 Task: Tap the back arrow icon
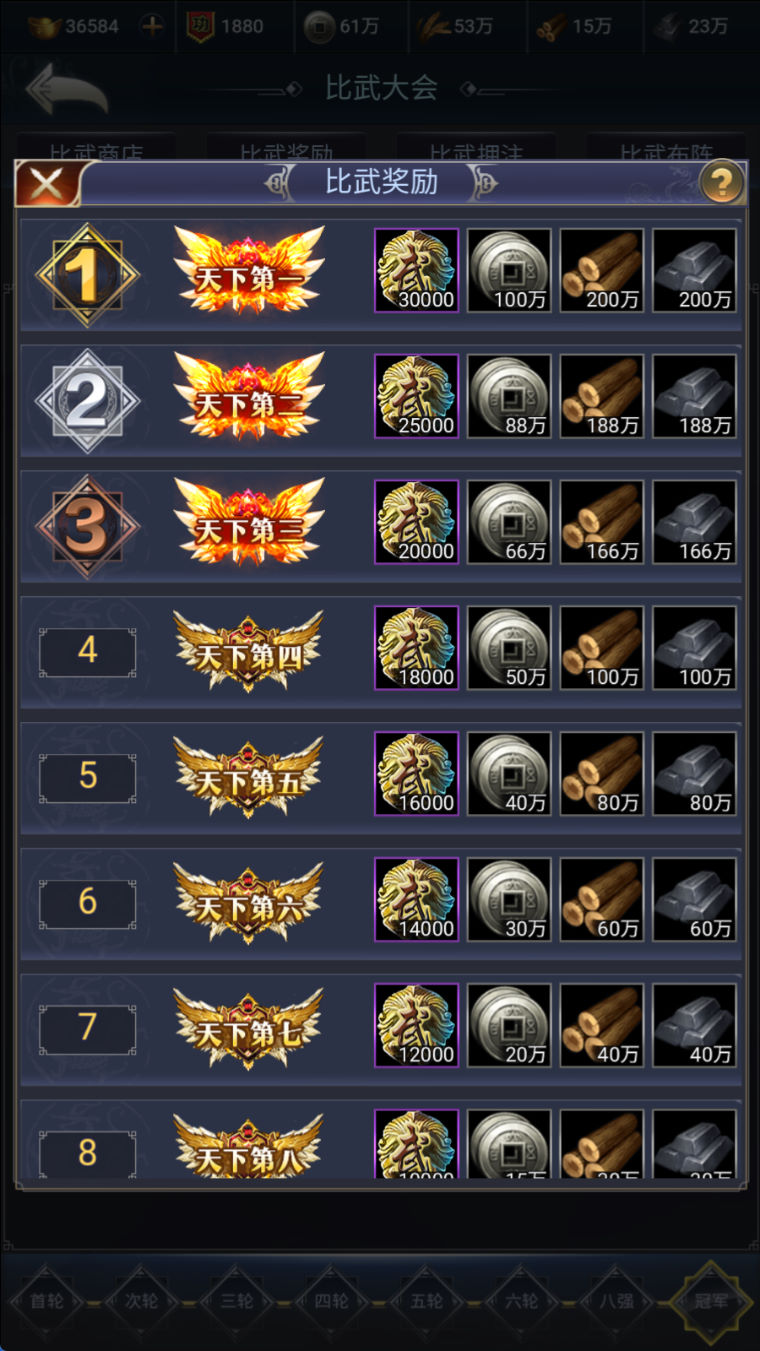tap(66, 89)
